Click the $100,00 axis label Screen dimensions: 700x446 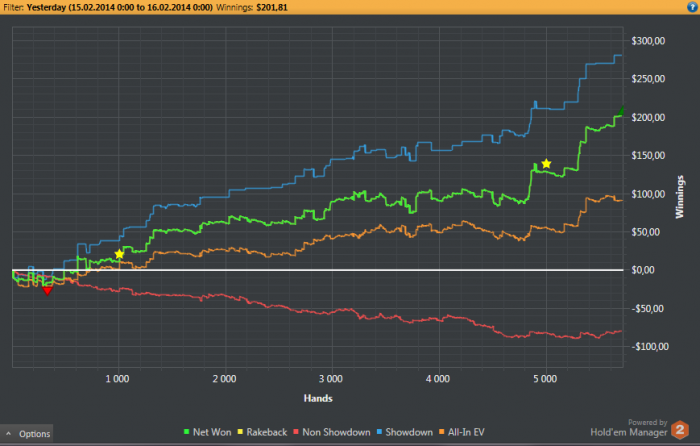tap(648, 194)
